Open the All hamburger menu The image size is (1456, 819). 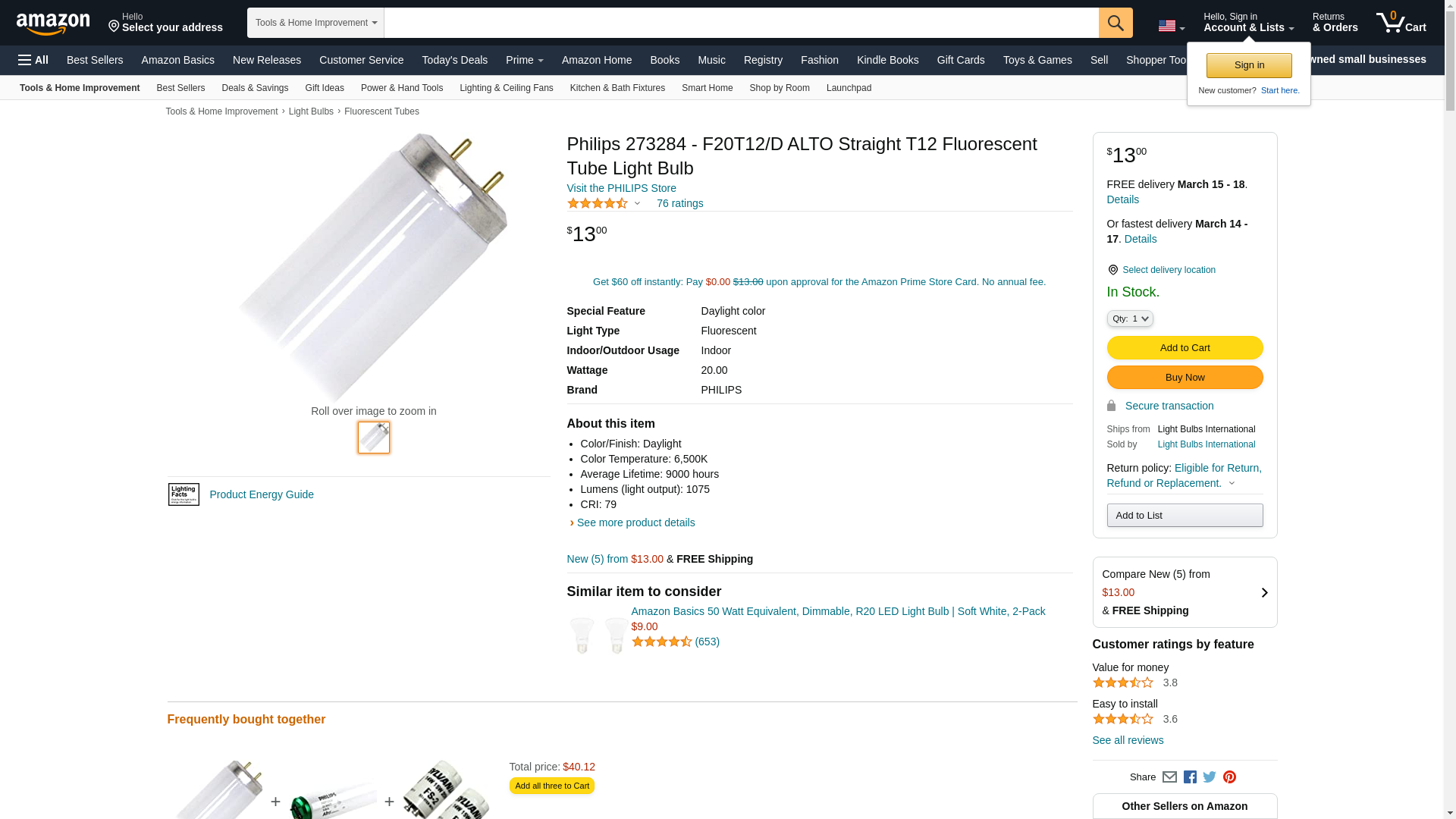(x=33, y=60)
